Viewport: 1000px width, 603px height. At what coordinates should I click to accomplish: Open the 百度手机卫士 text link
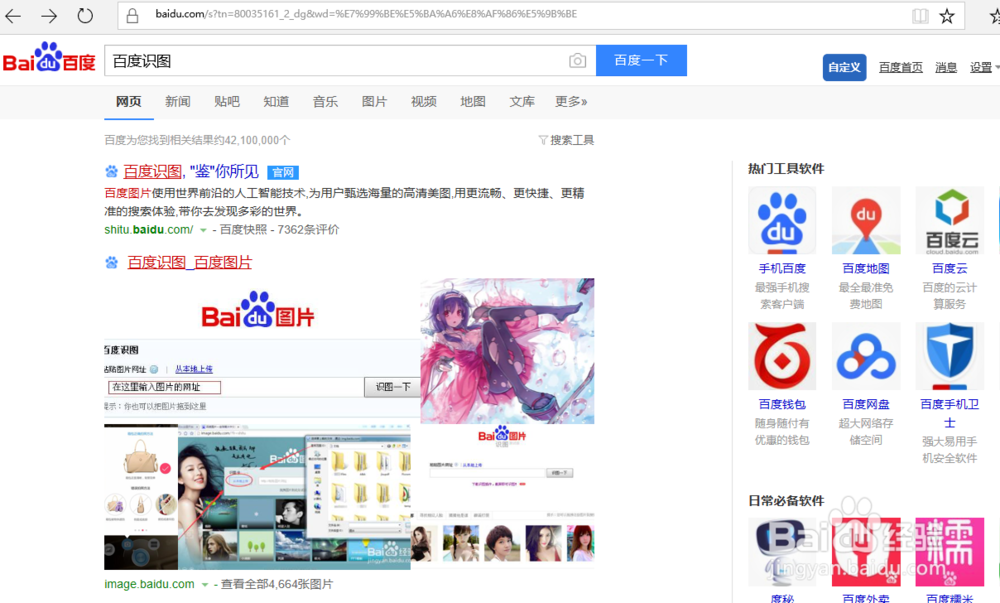[x=950, y=413]
